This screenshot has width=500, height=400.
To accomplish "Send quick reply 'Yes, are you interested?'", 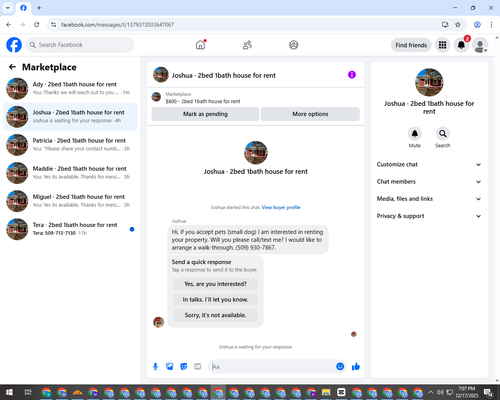I will pyautogui.click(x=215, y=284).
